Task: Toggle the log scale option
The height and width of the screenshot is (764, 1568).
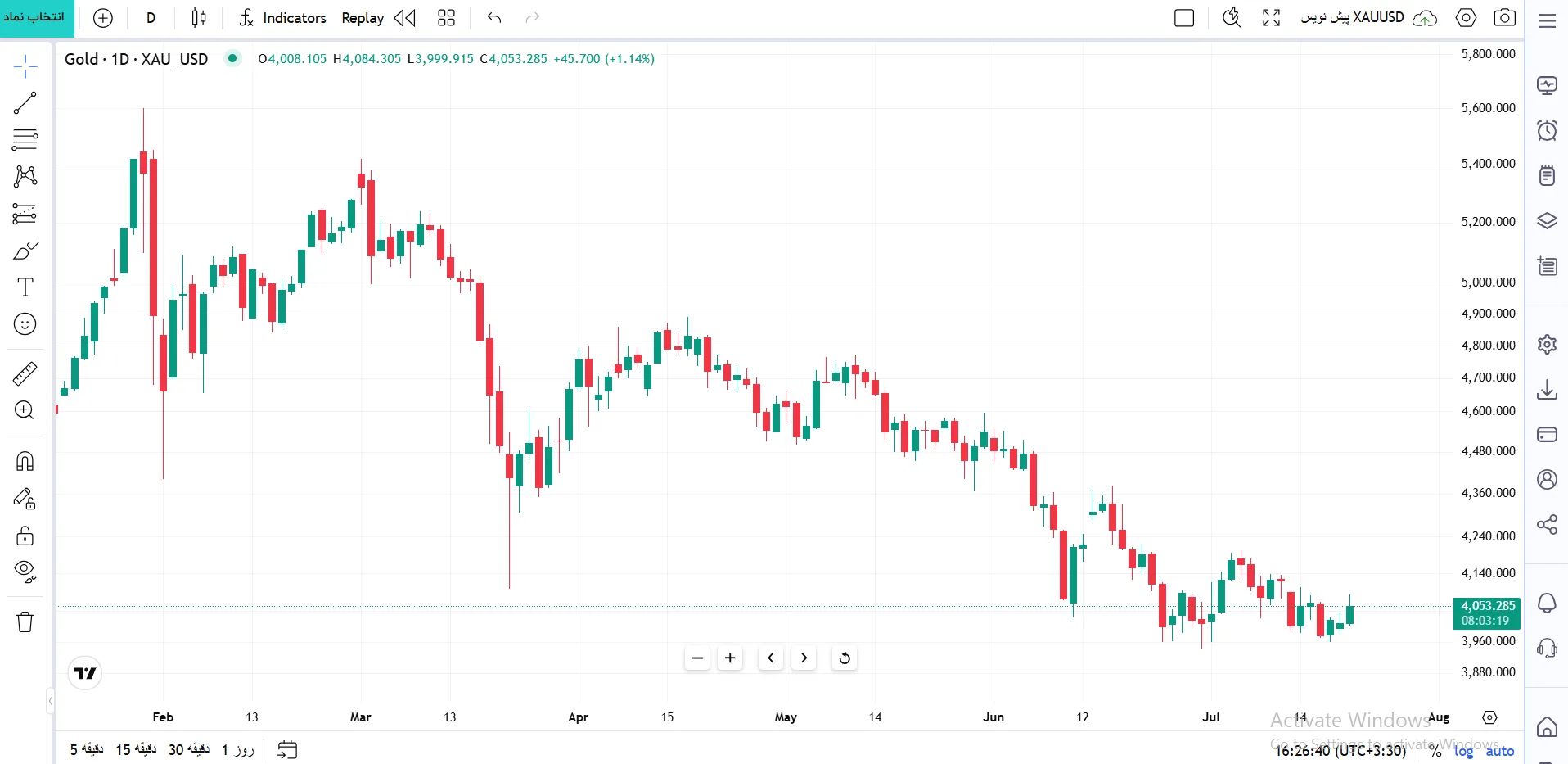Action: point(1463,751)
